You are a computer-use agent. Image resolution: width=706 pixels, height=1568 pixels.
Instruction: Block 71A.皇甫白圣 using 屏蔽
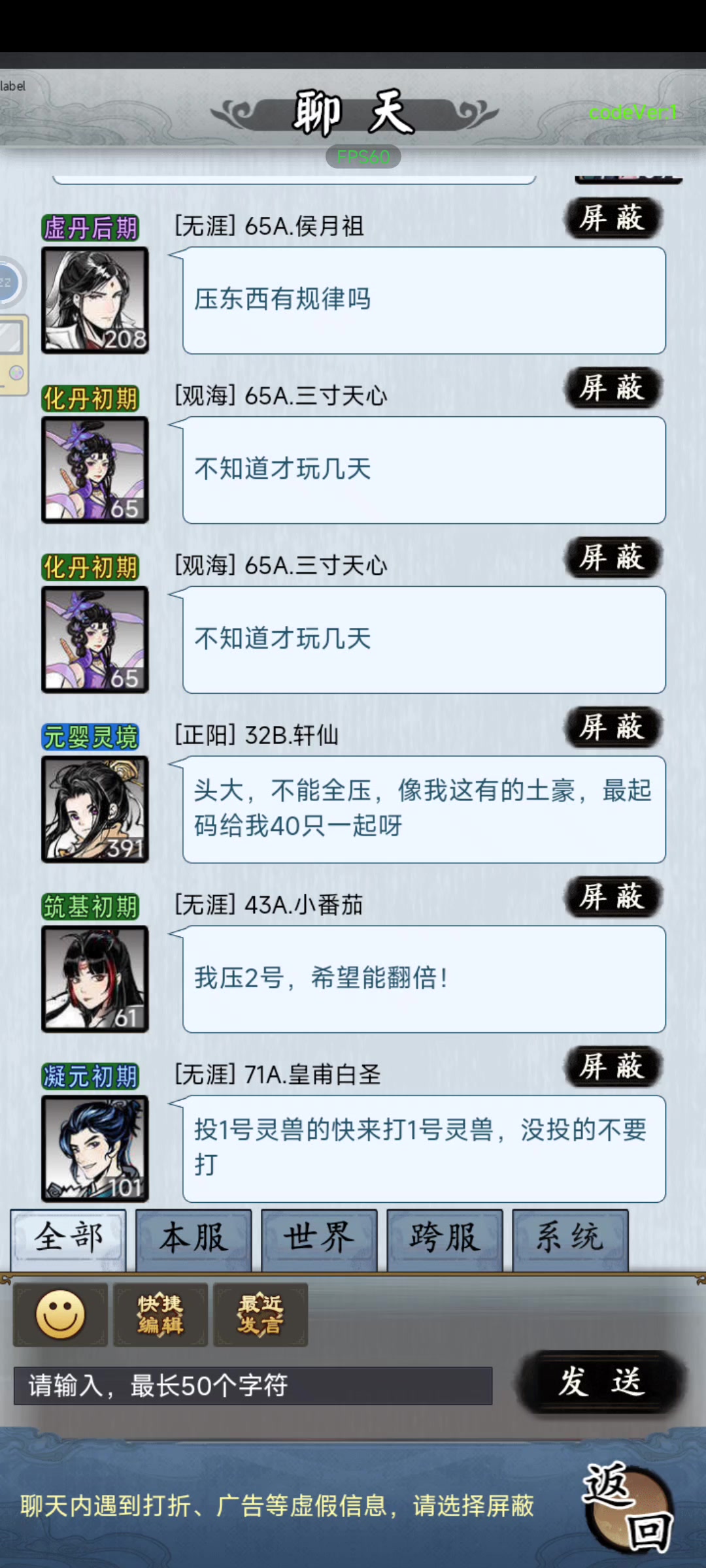tap(613, 1067)
